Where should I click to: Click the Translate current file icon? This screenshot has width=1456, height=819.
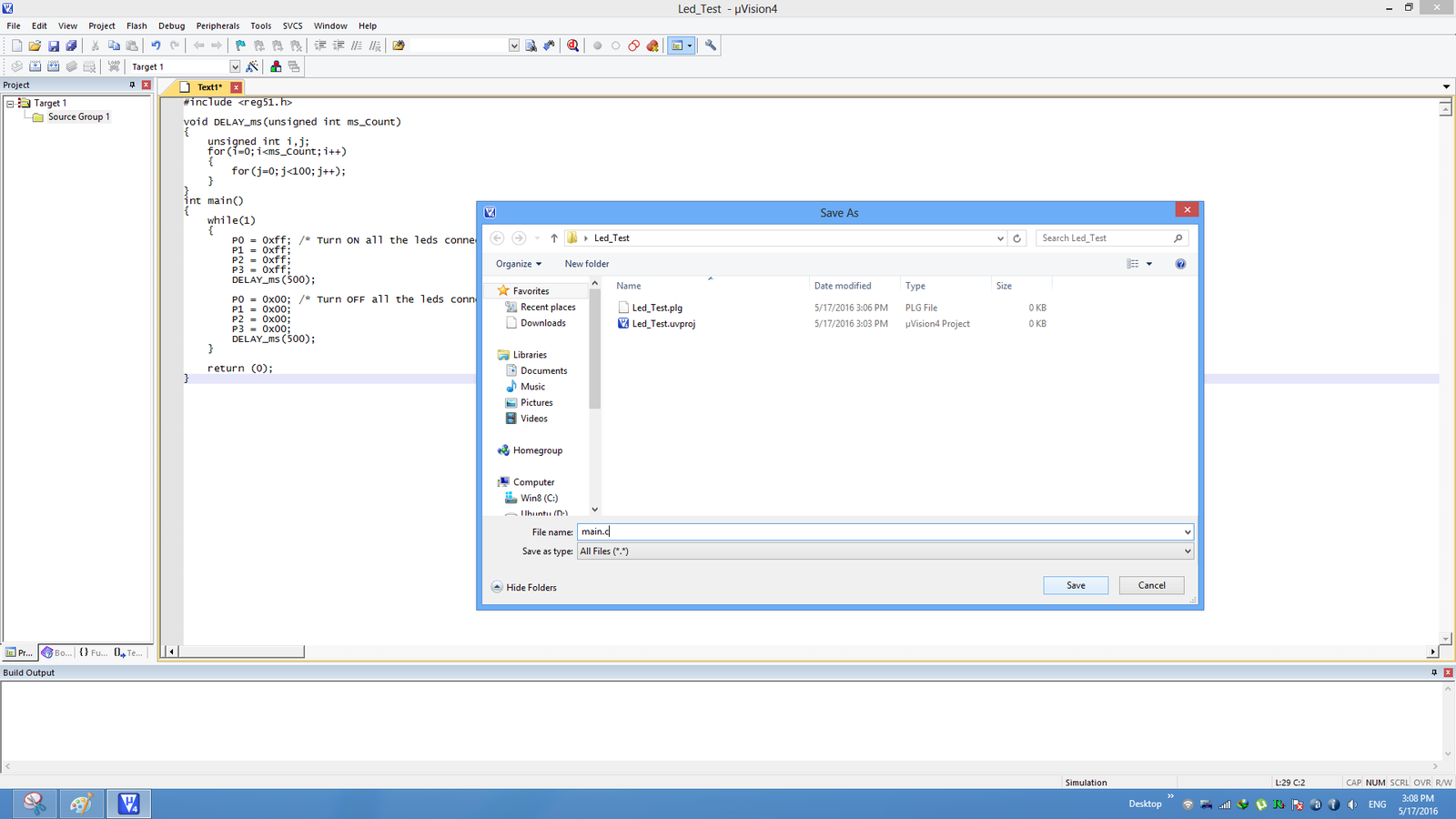pos(16,66)
